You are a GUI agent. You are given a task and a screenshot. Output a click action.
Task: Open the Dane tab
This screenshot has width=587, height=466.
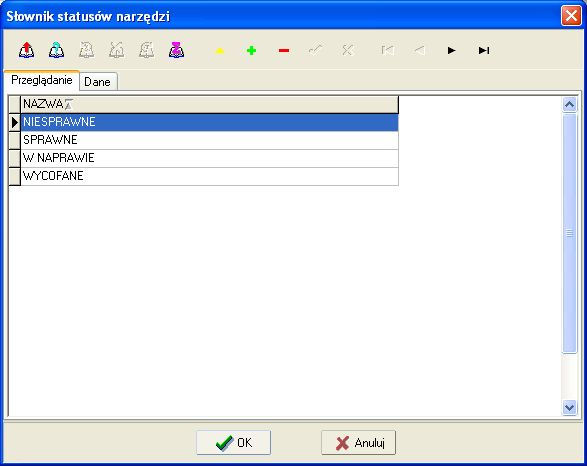click(98, 82)
